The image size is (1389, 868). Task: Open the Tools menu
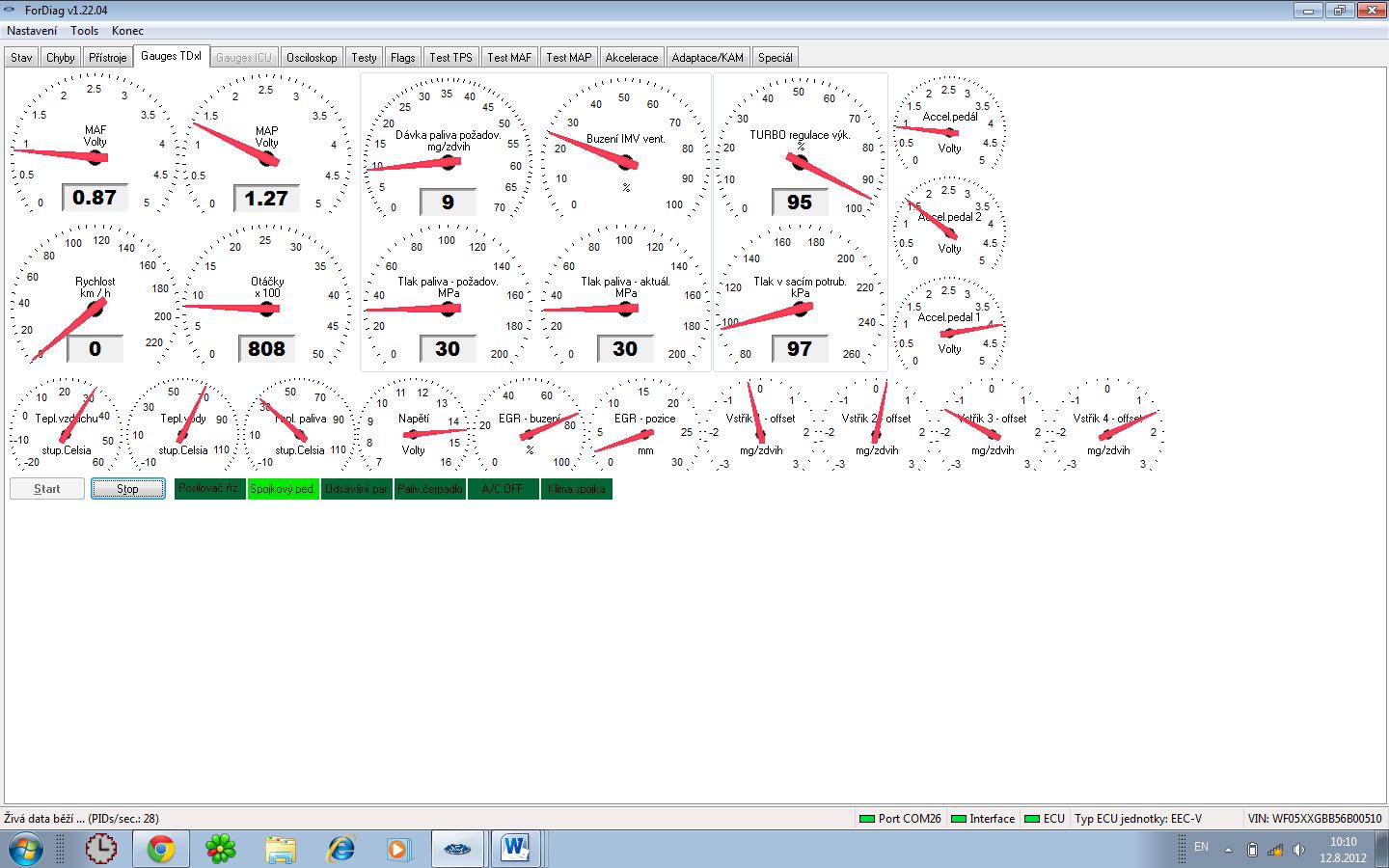(x=84, y=31)
